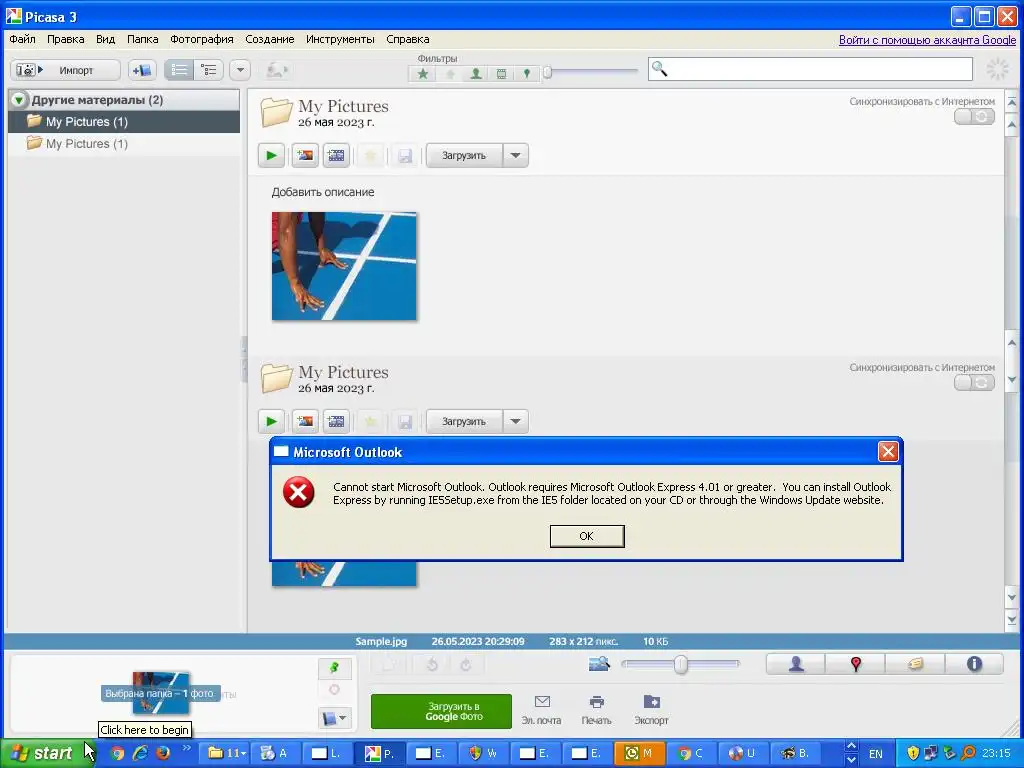Select the highlighted My Pictures (1) folder
Image resolution: width=1024 pixels, height=768 pixels.
pos(124,121)
